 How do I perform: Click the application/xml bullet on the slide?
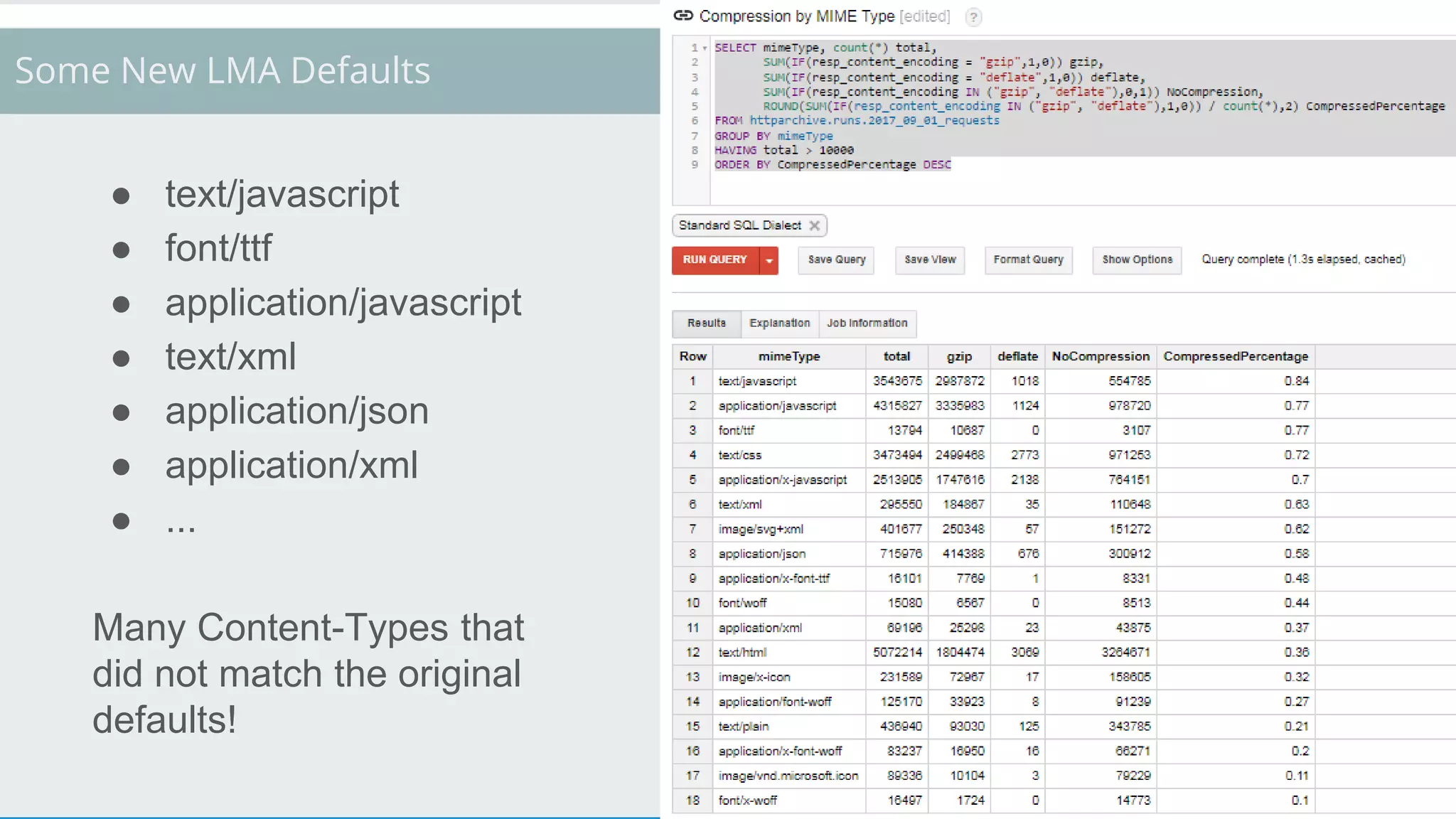(291, 466)
